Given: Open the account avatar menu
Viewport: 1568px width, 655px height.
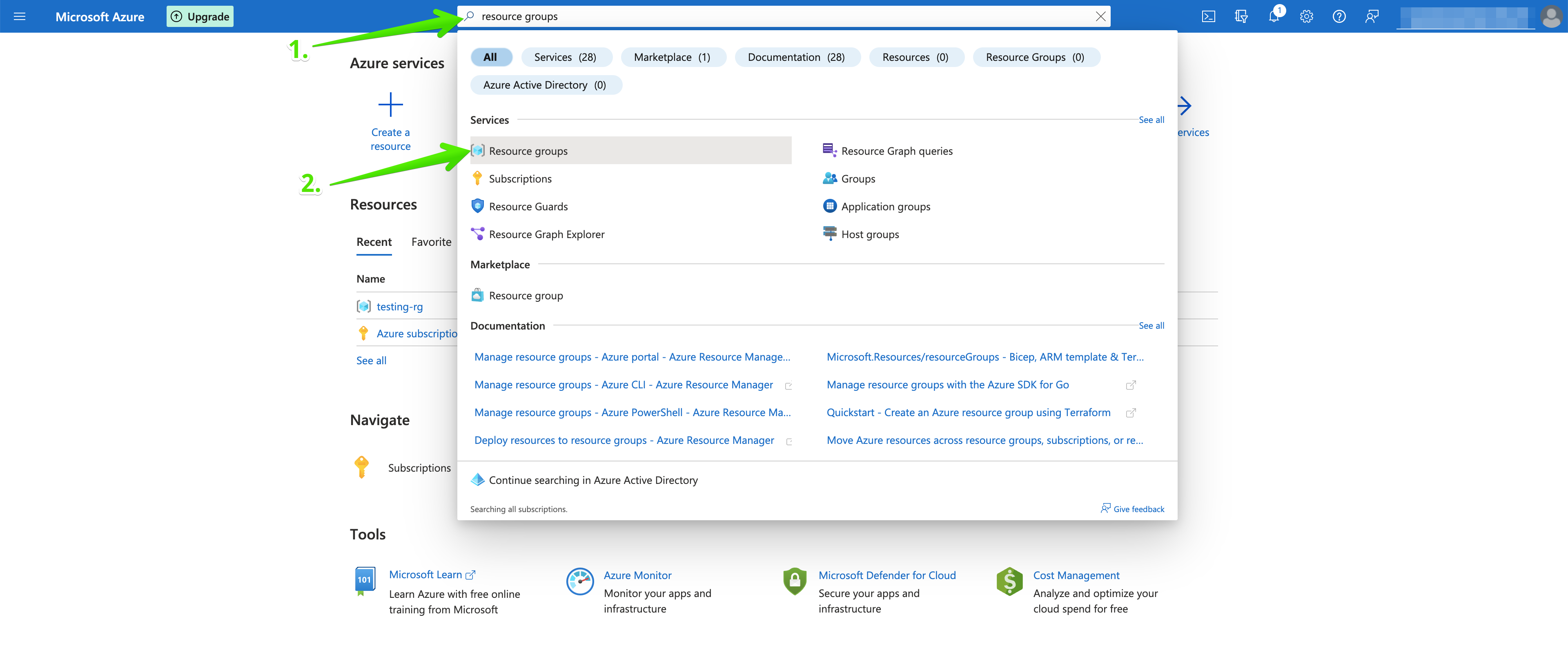Looking at the screenshot, I should (1550, 16).
